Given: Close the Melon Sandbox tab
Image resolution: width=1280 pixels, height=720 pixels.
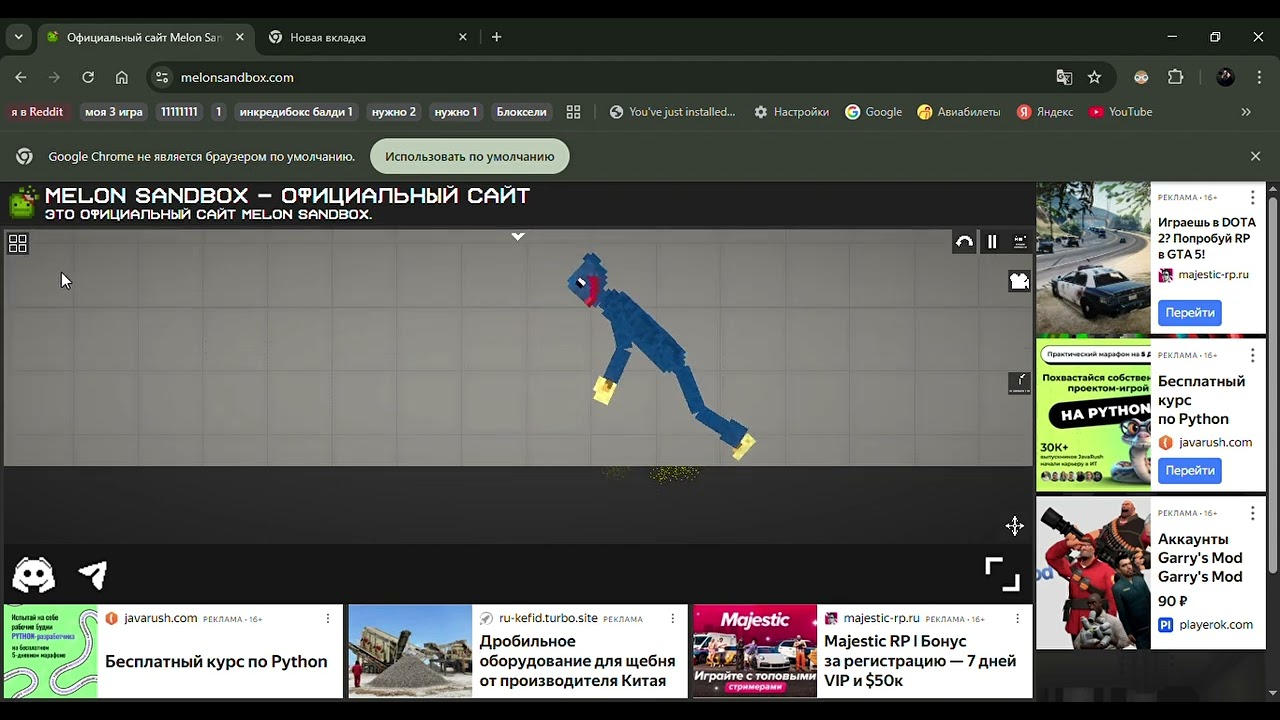Looking at the screenshot, I should tap(239, 37).
